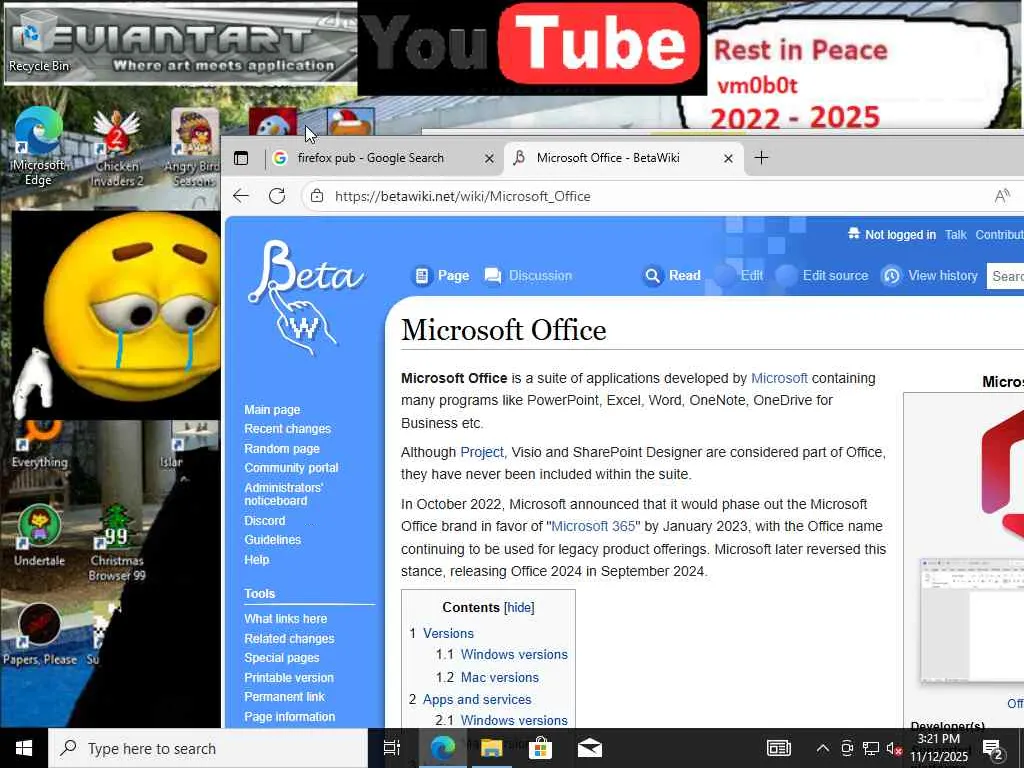The width and height of the screenshot is (1024, 768).
Task: Select the Read view tab
Action: [672, 276]
